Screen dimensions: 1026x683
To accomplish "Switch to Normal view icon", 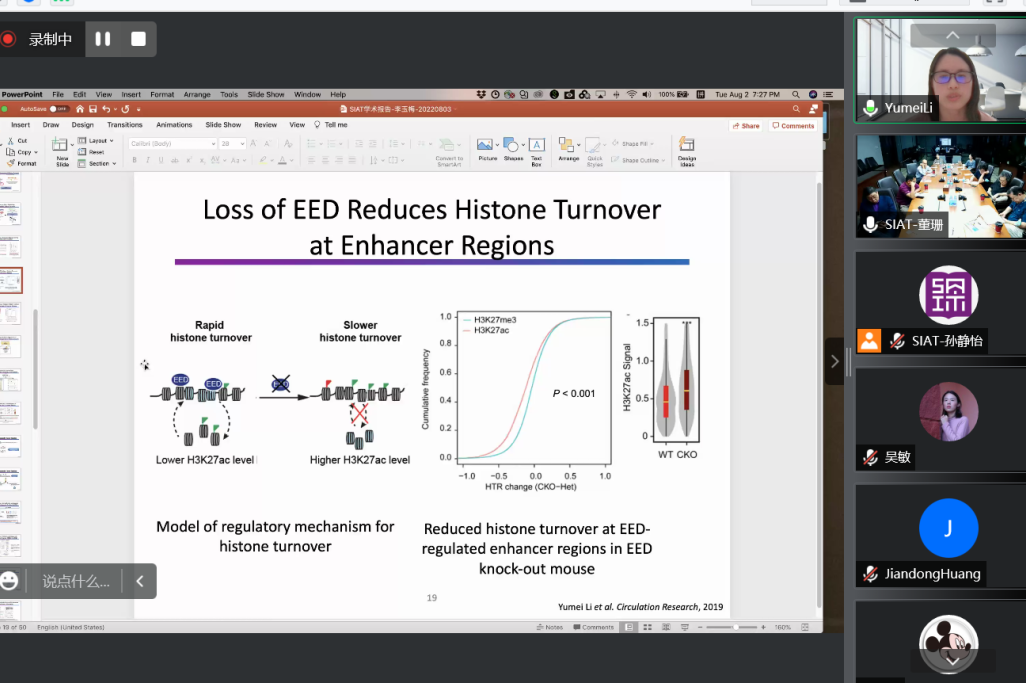I will pos(629,627).
